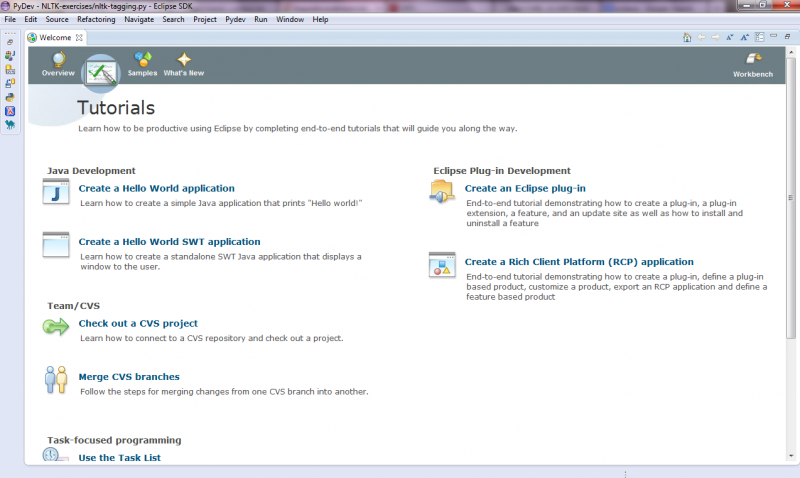Open Check out a CVS project tutorial

coord(138,323)
